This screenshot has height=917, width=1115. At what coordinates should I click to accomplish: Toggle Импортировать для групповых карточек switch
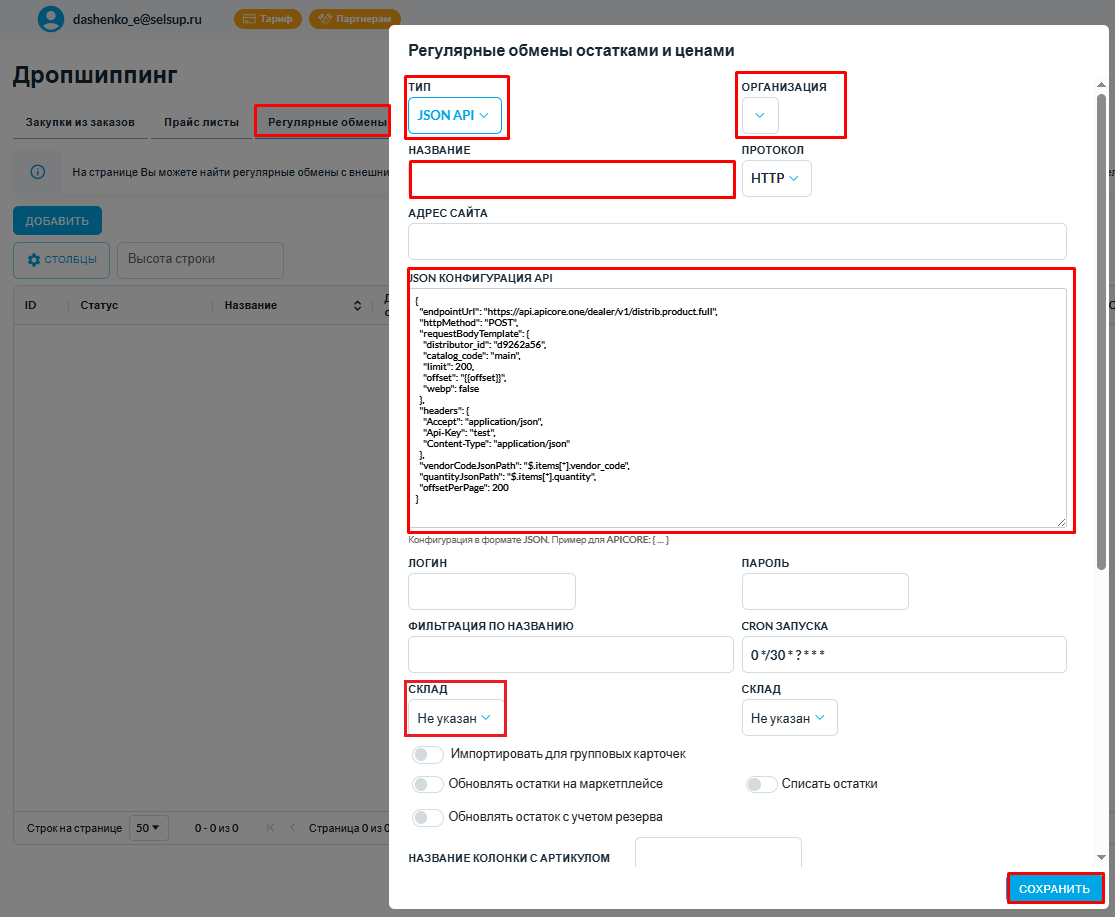point(428,754)
